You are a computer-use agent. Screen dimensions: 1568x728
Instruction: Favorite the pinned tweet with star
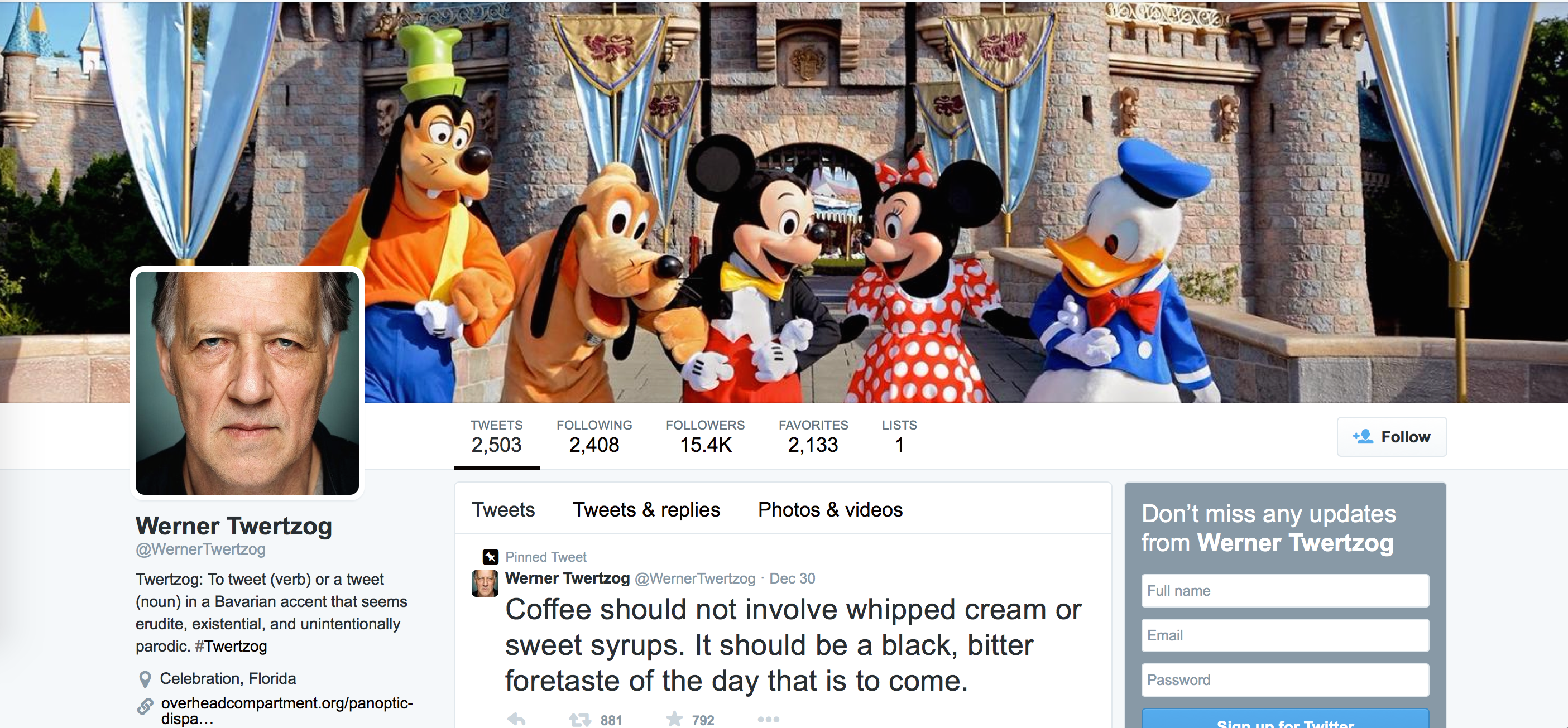coord(674,720)
